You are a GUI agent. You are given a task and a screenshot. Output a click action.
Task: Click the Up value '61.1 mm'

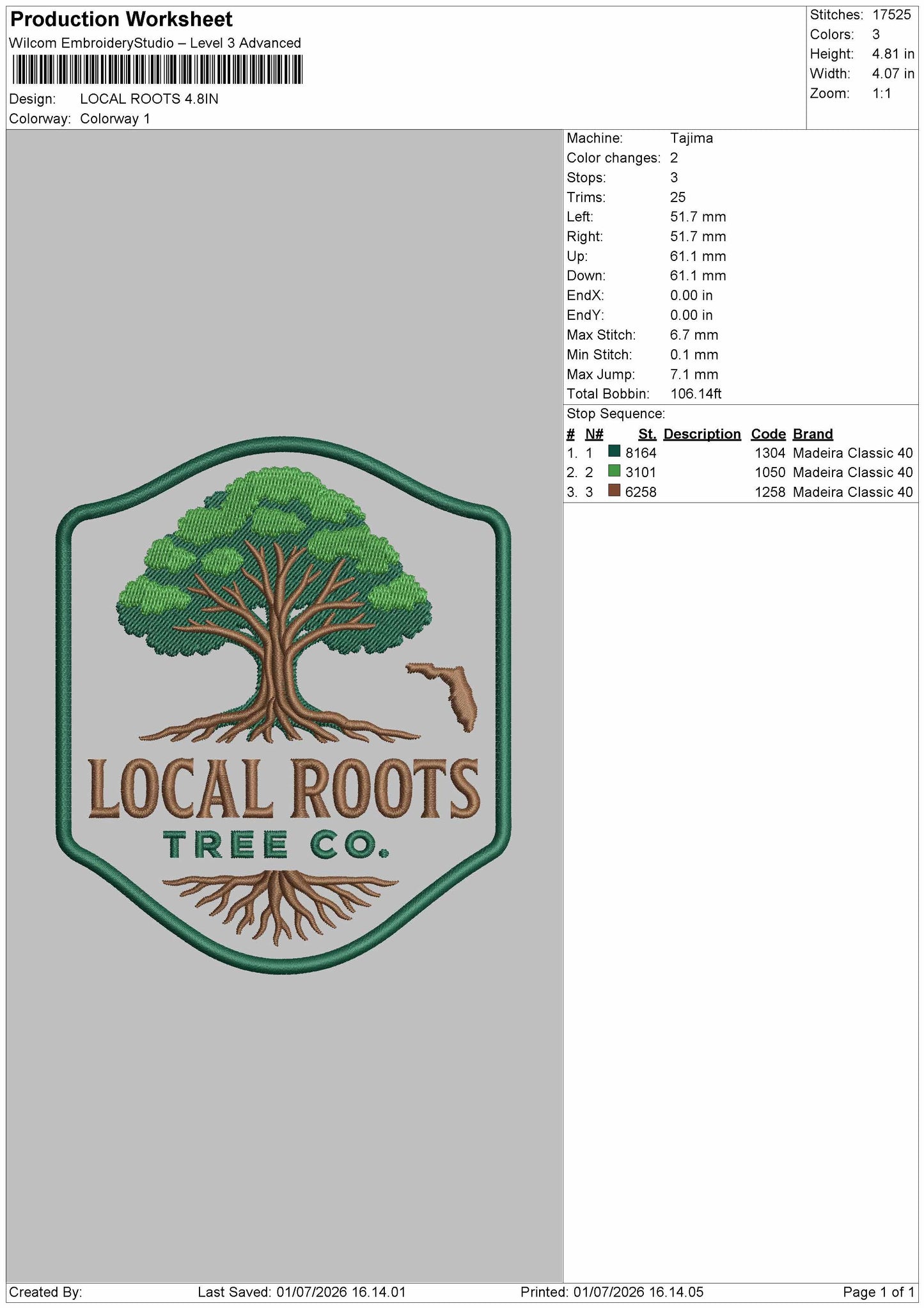tap(698, 256)
